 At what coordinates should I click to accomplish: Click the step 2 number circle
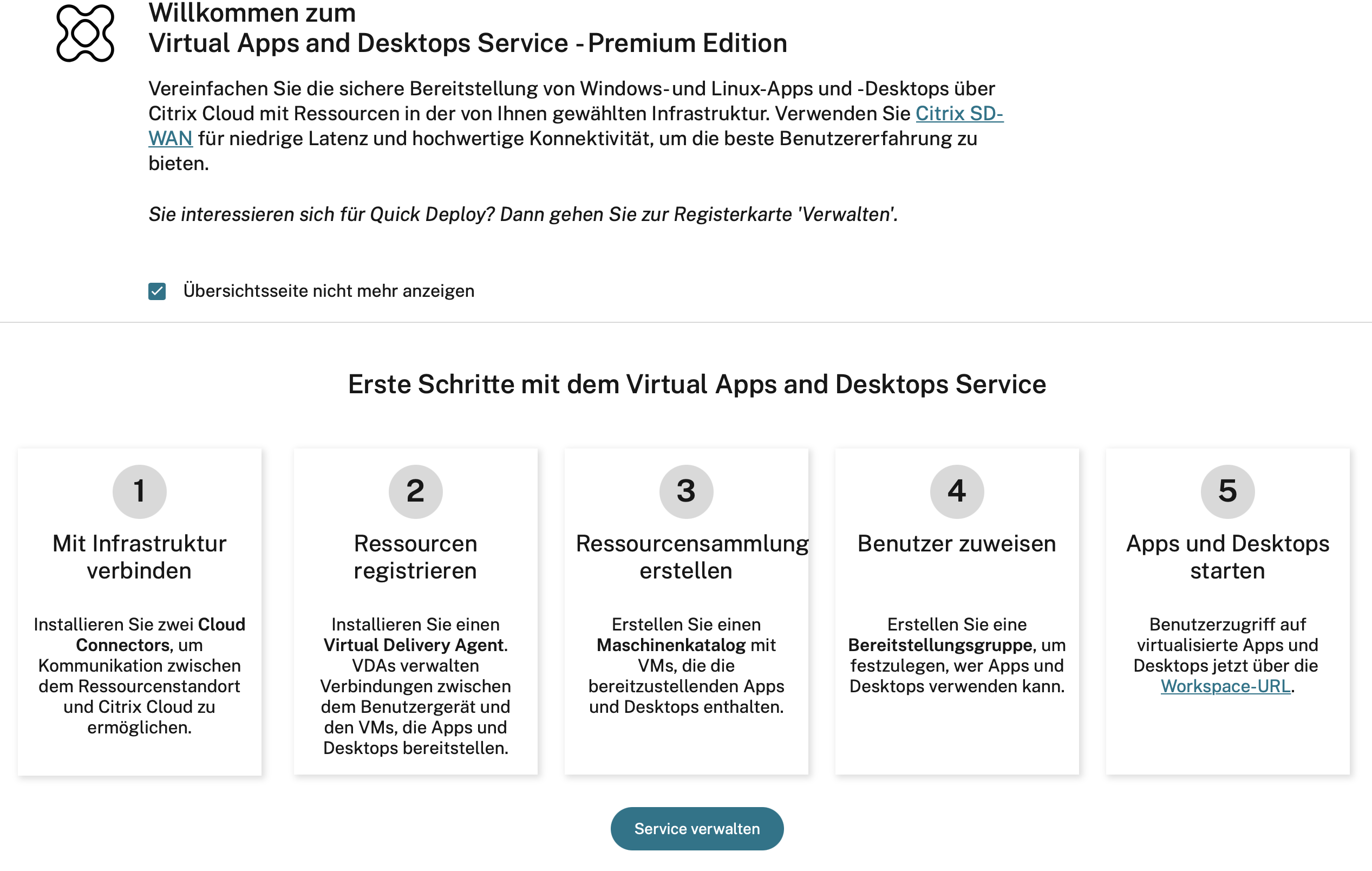415,491
